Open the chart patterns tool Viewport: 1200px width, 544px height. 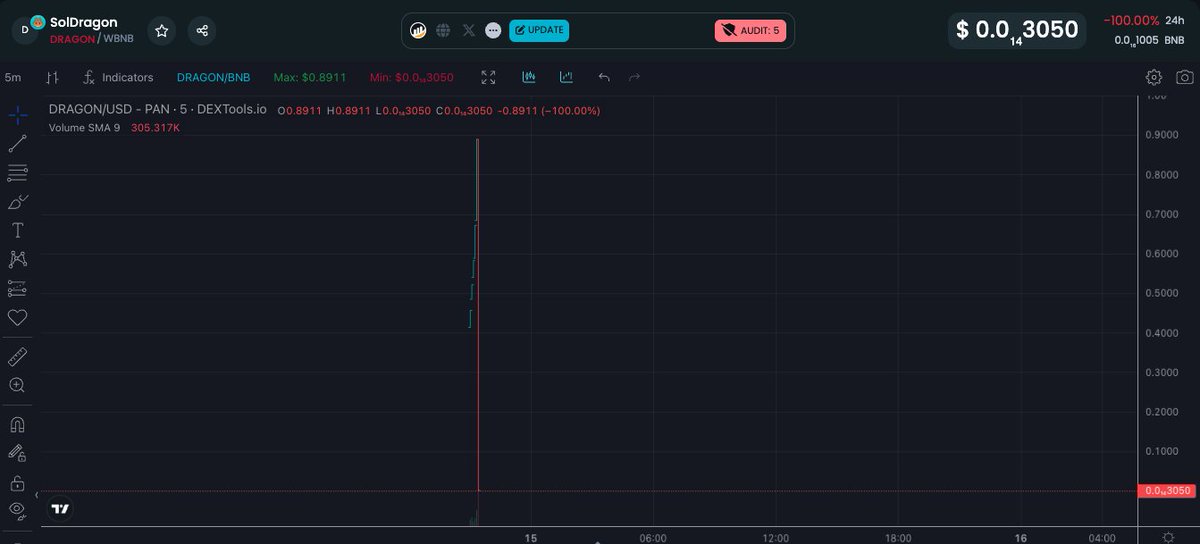pyautogui.click(x=17, y=260)
